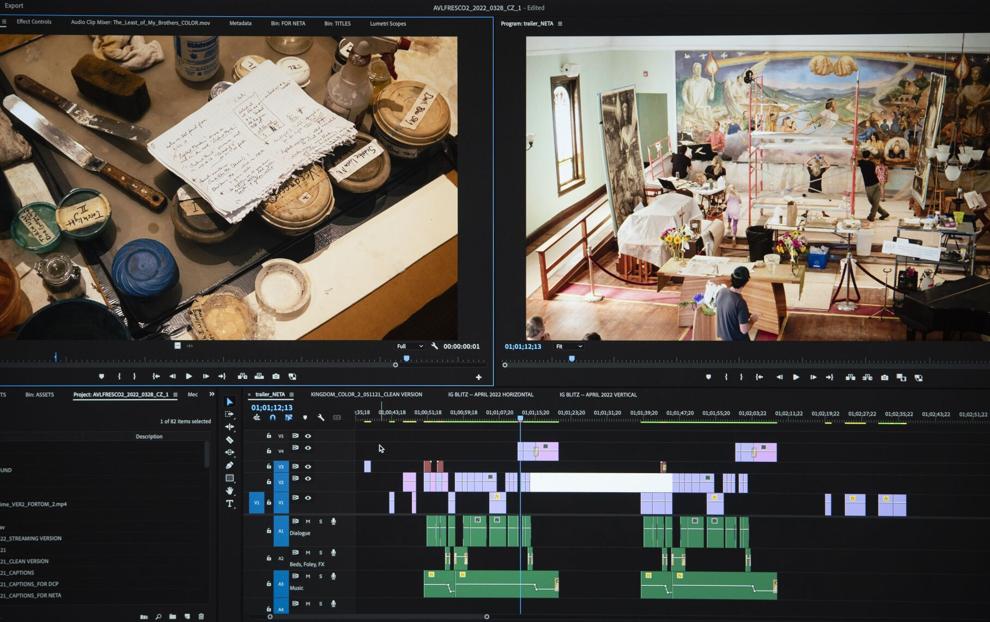Open the Export workspace
This screenshot has width=990, height=622.
tap(14, 6)
